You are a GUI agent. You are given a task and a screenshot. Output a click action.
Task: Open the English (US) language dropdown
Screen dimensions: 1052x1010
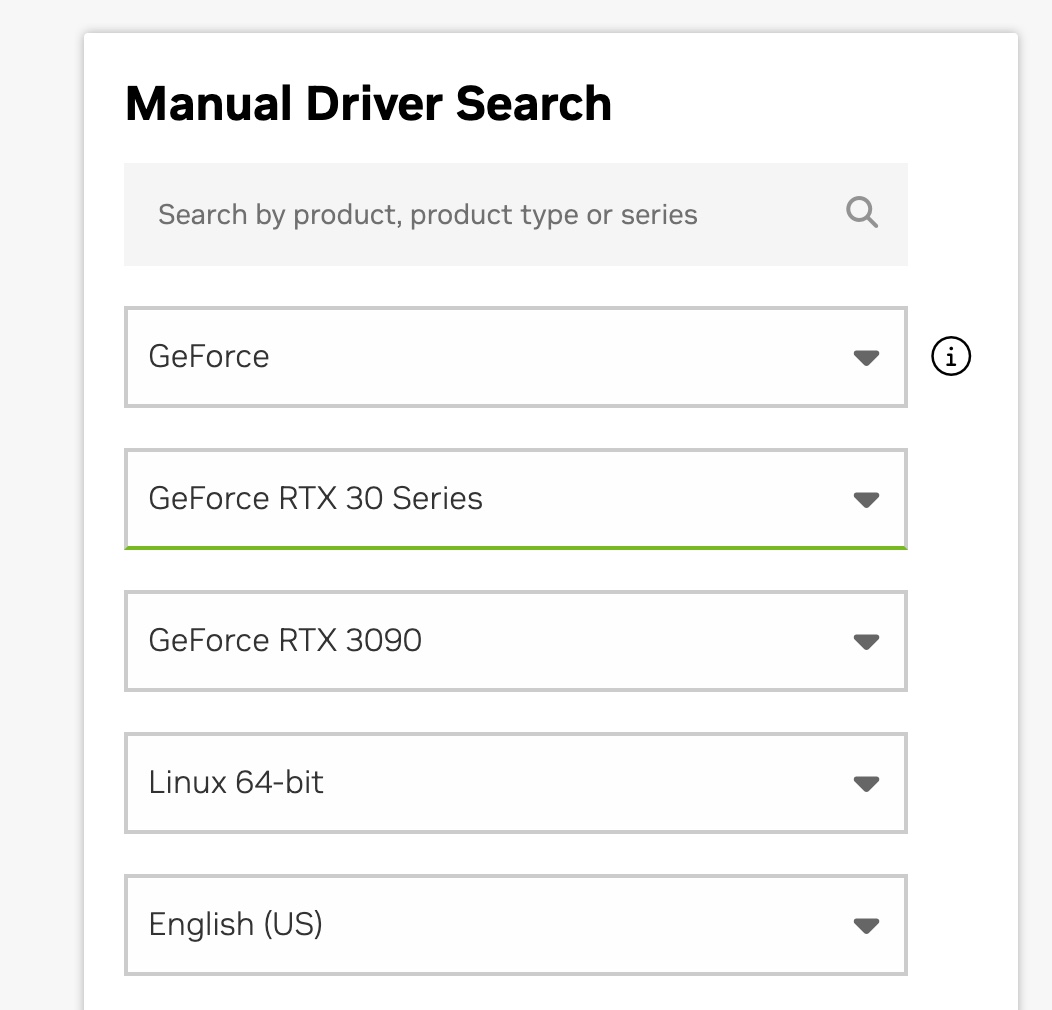click(515, 925)
